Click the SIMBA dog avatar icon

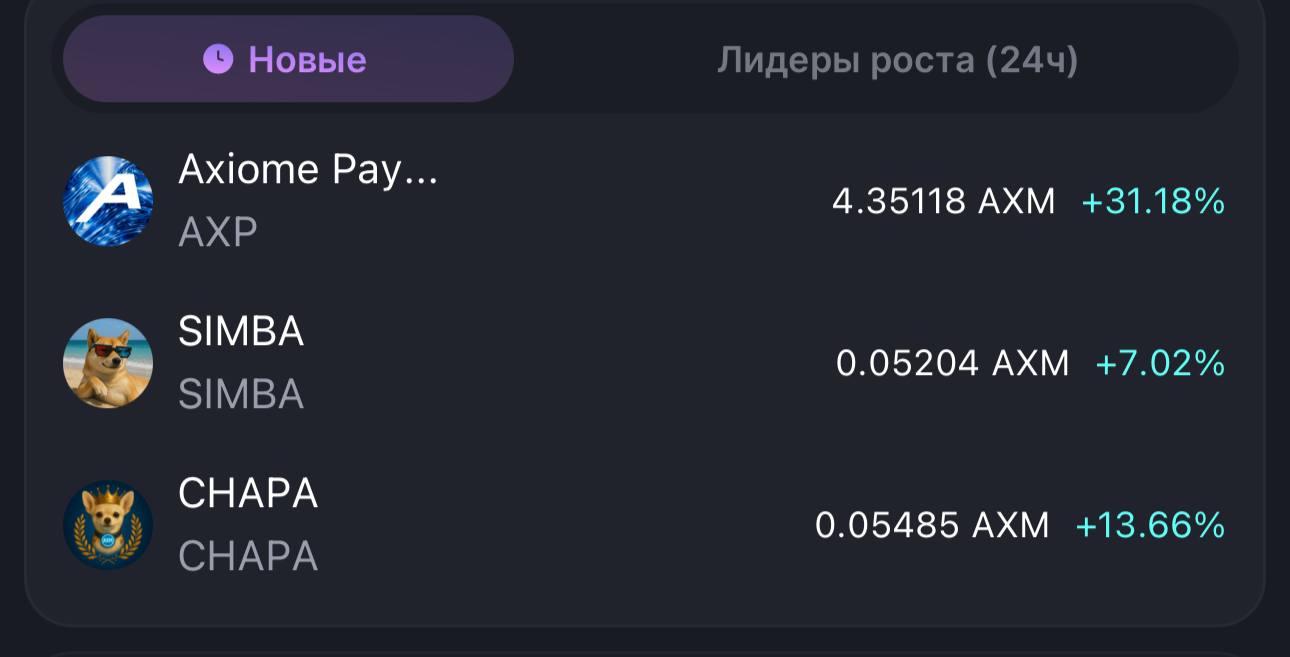[x=108, y=362]
